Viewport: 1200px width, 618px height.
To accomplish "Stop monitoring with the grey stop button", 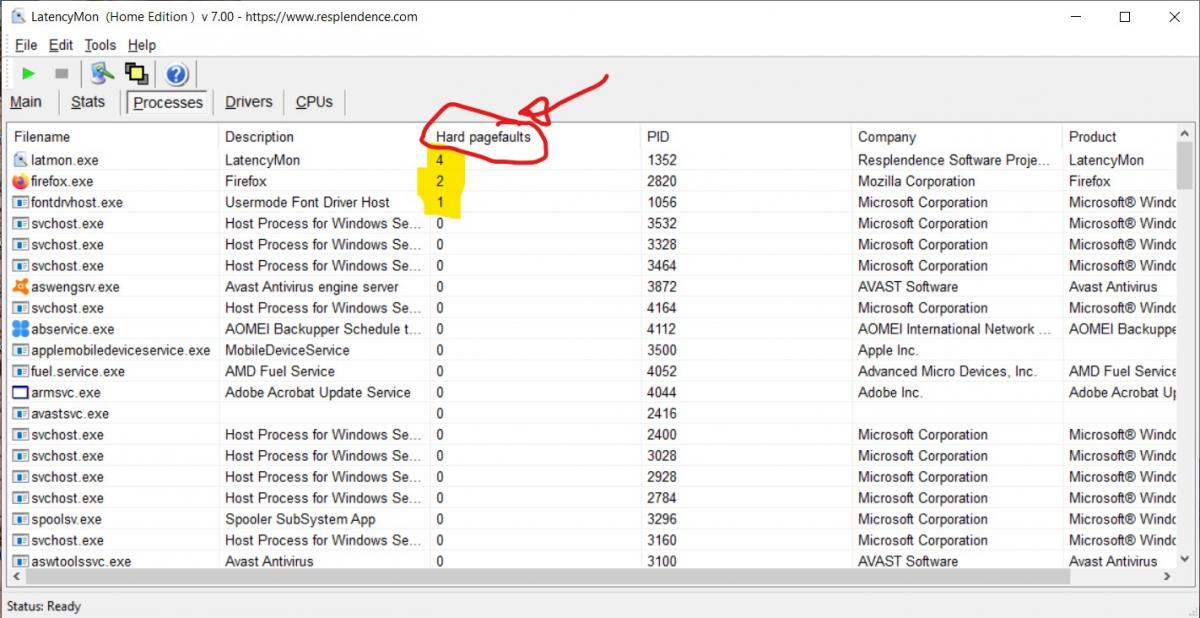I will point(61,73).
